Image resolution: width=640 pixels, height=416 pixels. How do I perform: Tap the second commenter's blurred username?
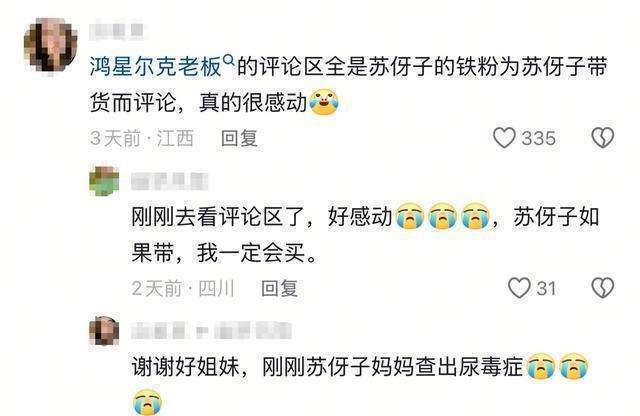(x=169, y=181)
